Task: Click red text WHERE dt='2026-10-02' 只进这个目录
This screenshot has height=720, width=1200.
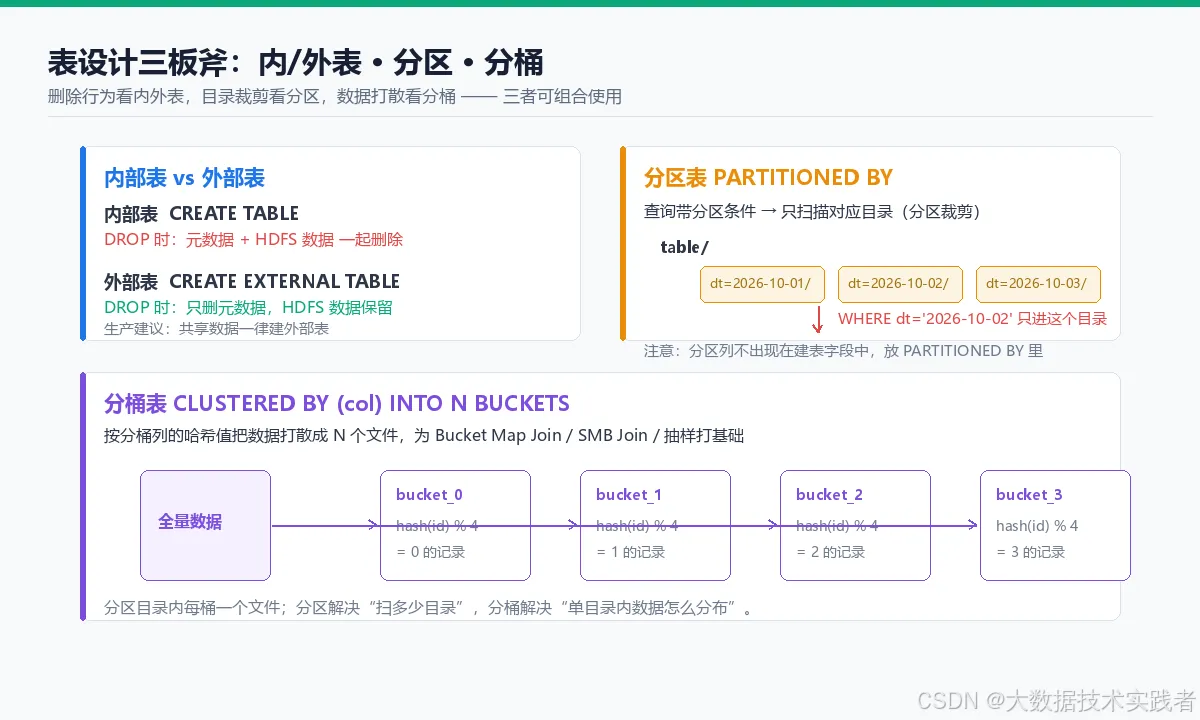Action: (x=972, y=319)
